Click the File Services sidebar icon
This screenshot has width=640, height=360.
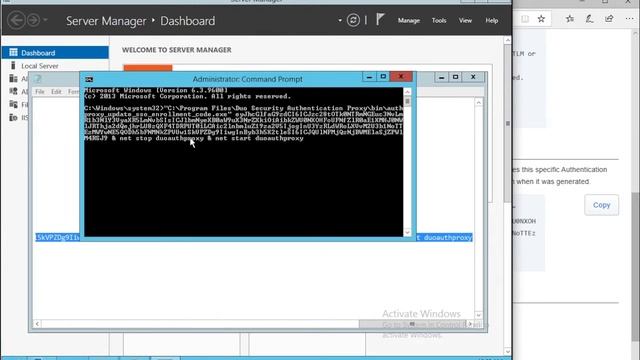click(13, 104)
